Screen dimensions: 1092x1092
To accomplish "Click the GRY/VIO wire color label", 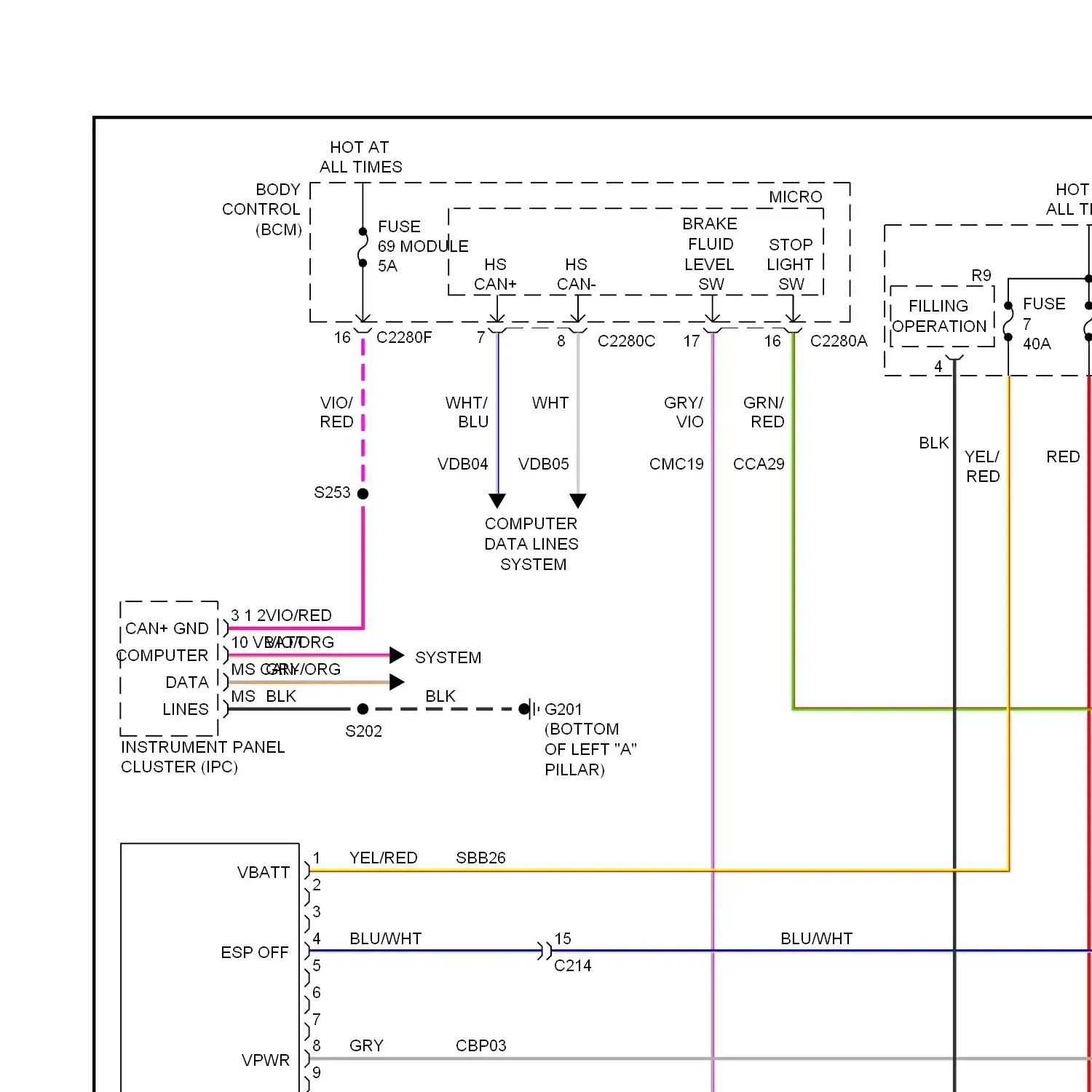I will click(x=684, y=412).
